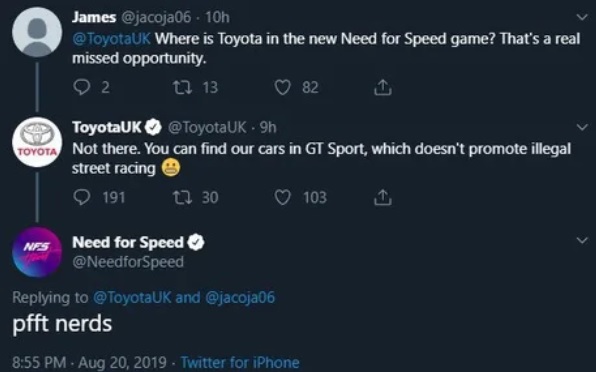Open the chevron menu on ToyotaUK's tweet
Screen dimensions: 596x372
coord(582,127)
